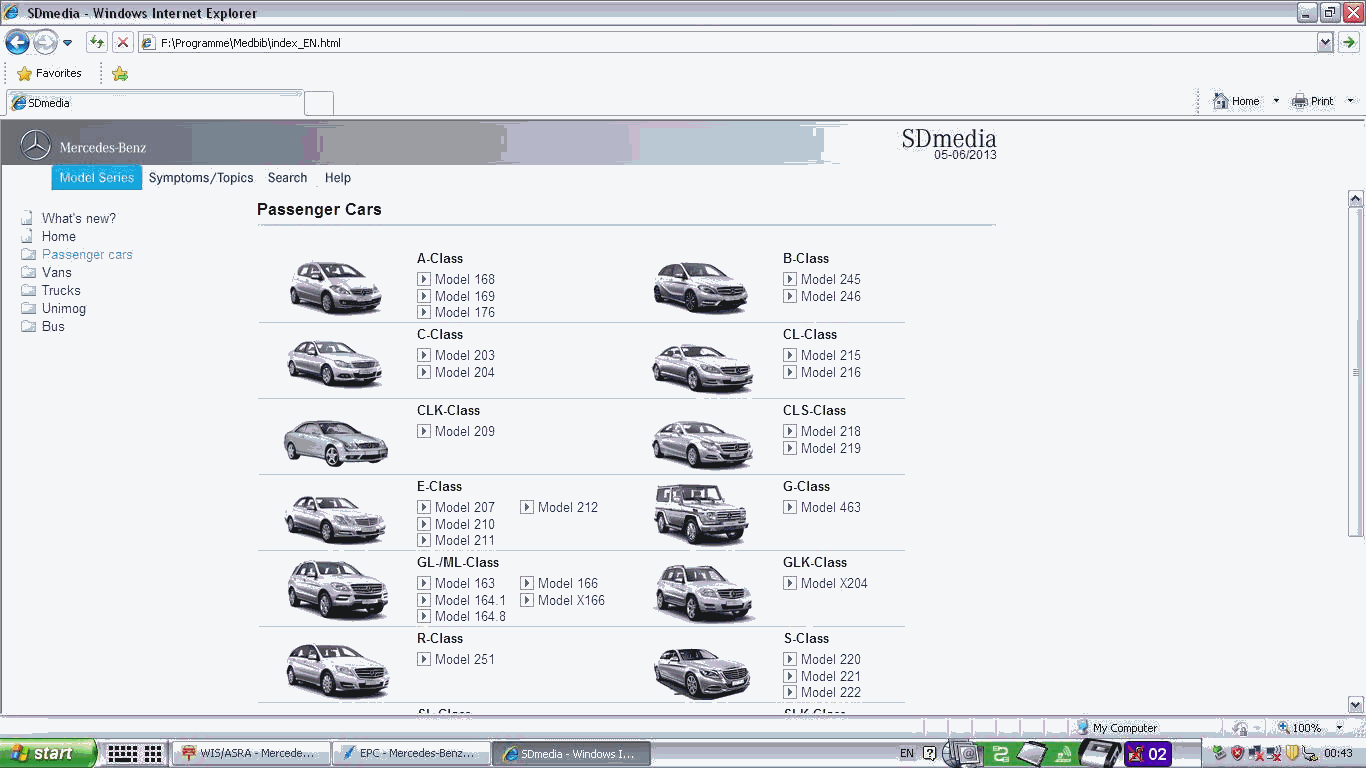
Task: Click the folder icon beside Unimog
Action: point(28,308)
